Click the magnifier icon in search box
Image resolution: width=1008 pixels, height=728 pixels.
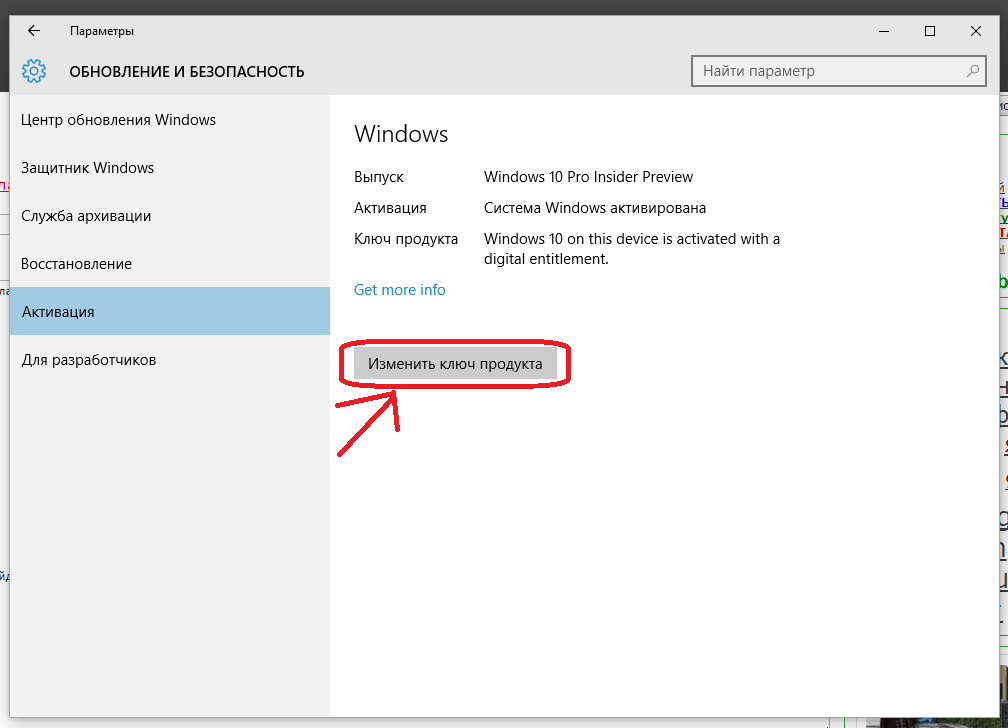pyautogui.click(x=972, y=71)
